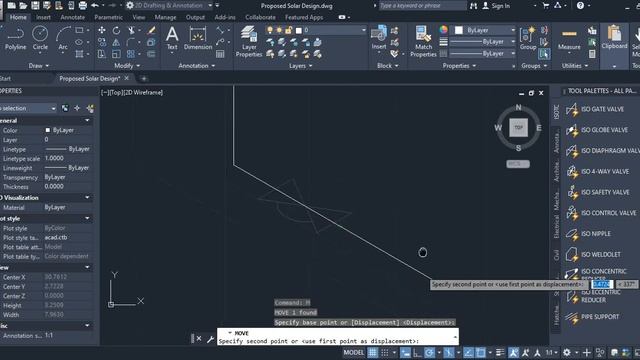Select the Rotate tool in Modify panel
Image resolution: width=640 pixels, height=360 pixels.
(116, 30)
